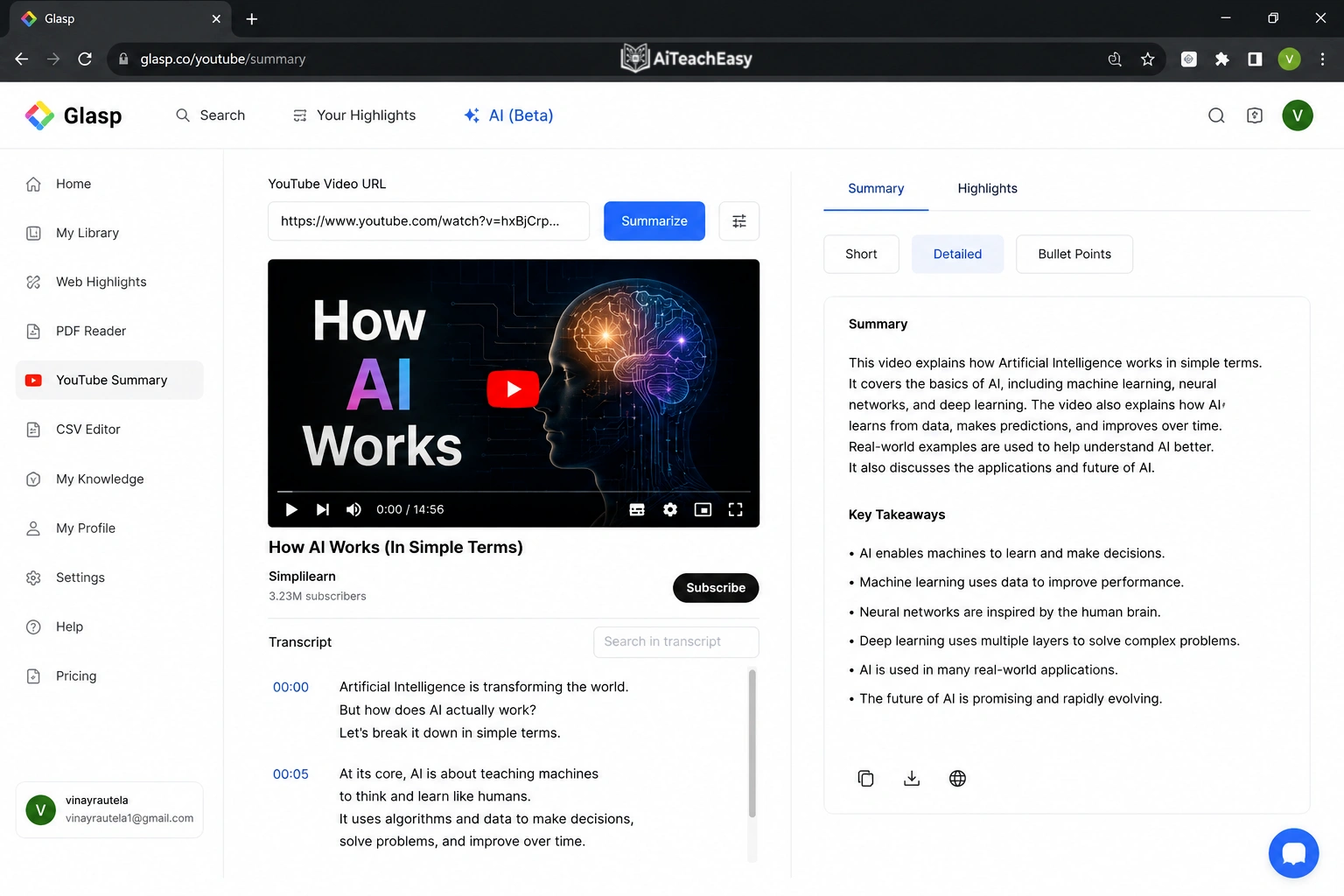Toggle video subtitles captions icon
1344x896 pixels.
point(637,509)
